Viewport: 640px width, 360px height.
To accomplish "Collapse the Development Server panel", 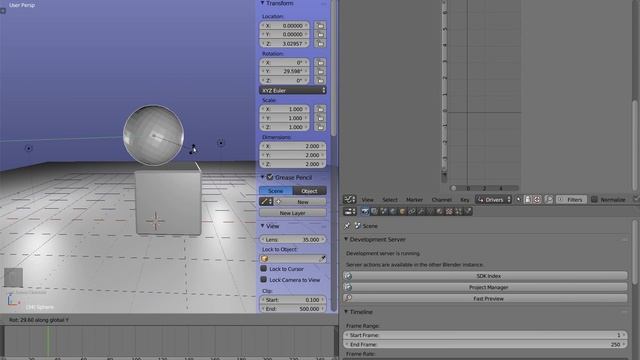I will coord(346,239).
